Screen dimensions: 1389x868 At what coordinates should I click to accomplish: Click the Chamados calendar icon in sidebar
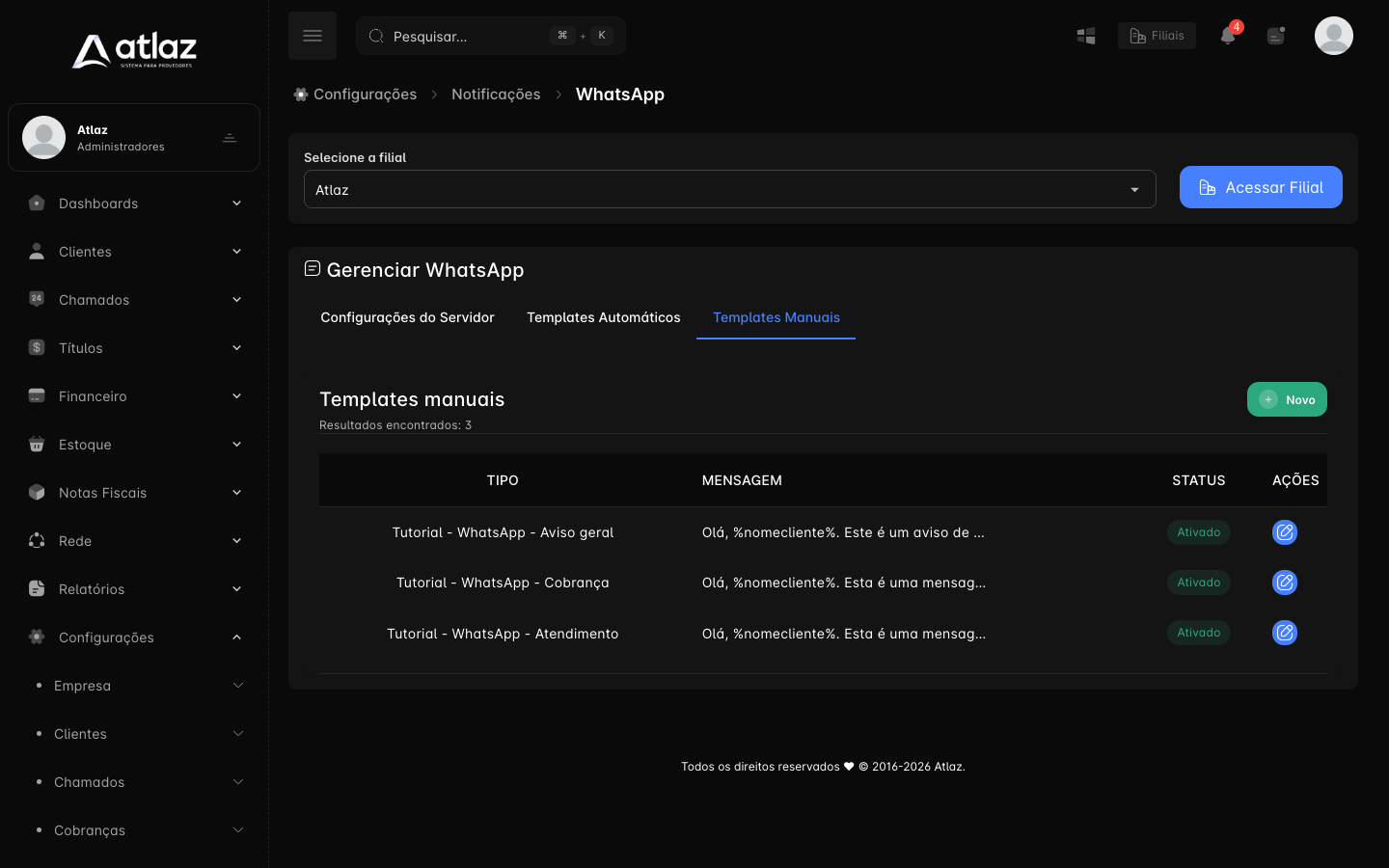pyautogui.click(x=37, y=299)
